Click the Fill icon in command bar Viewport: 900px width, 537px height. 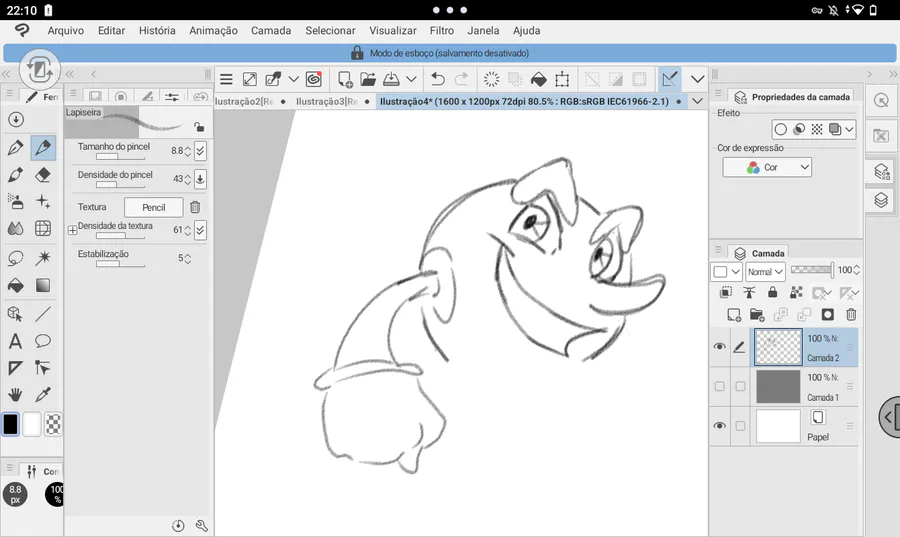[x=538, y=79]
